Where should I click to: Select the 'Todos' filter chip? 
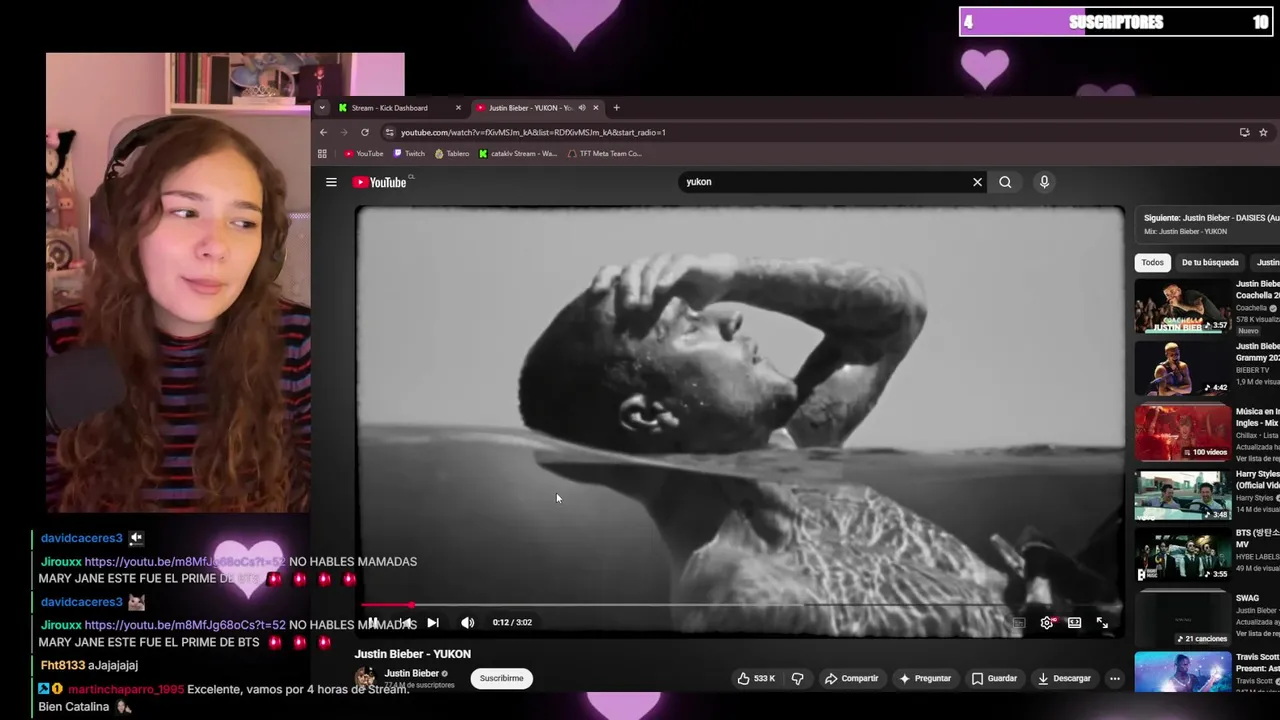[x=1152, y=262]
